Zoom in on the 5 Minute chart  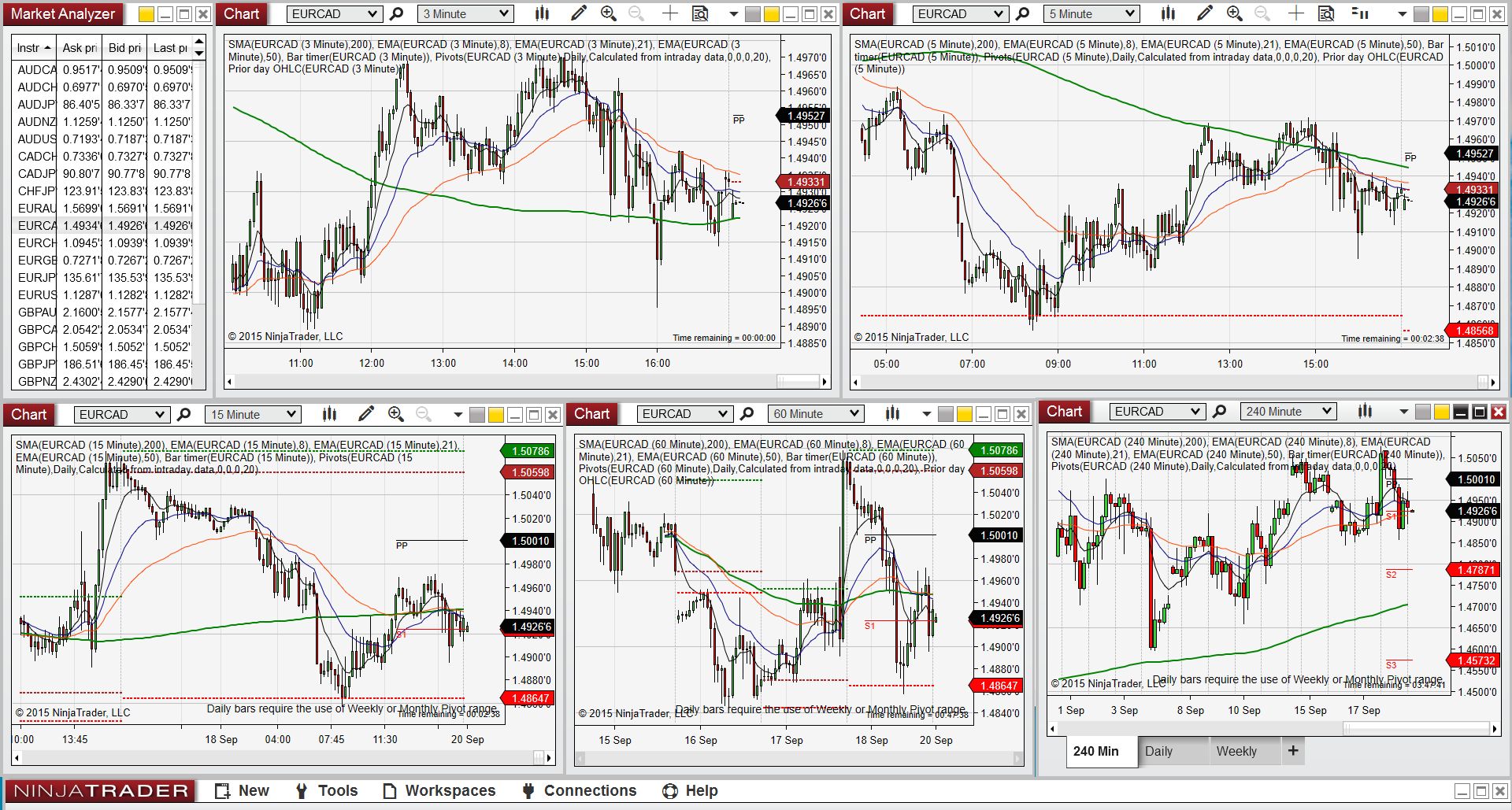point(1234,13)
